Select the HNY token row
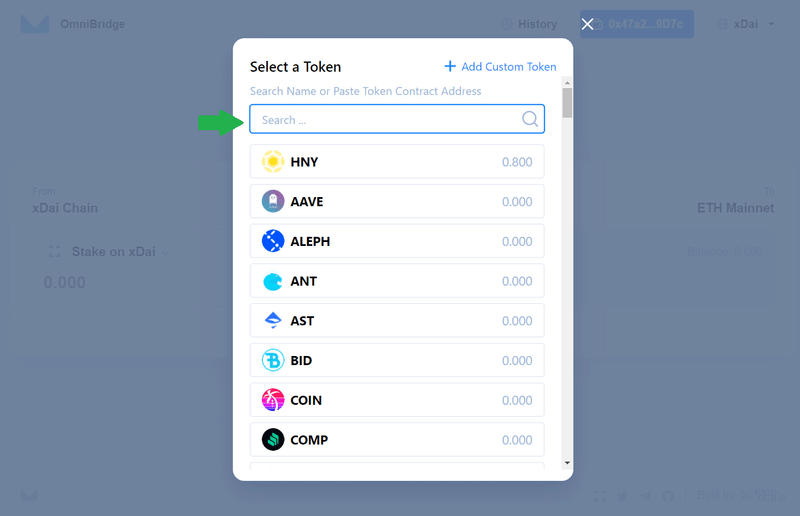 pyautogui.click(x=397, y=162)
